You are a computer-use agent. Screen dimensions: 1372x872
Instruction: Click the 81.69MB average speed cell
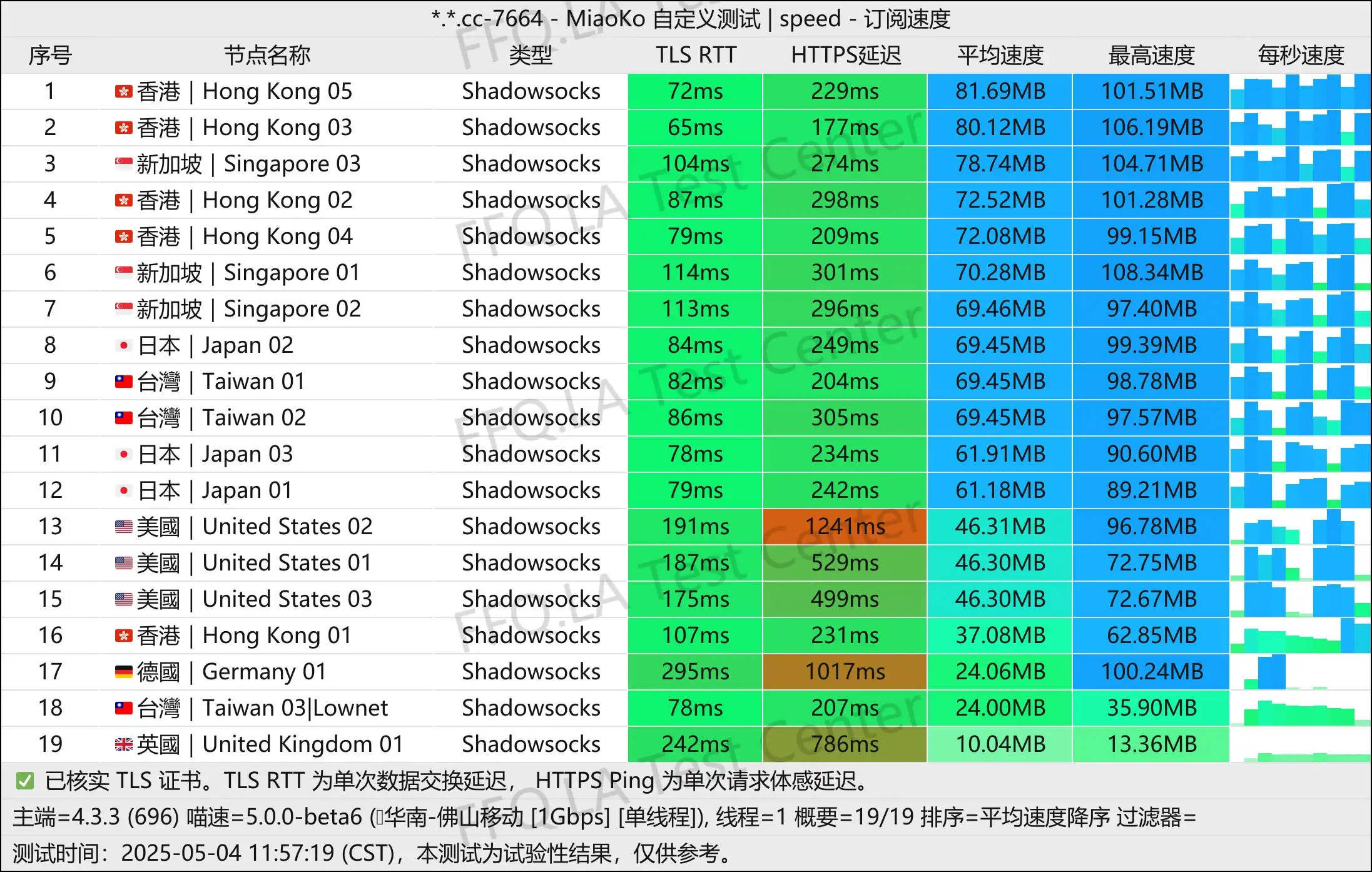[1000, 91]
